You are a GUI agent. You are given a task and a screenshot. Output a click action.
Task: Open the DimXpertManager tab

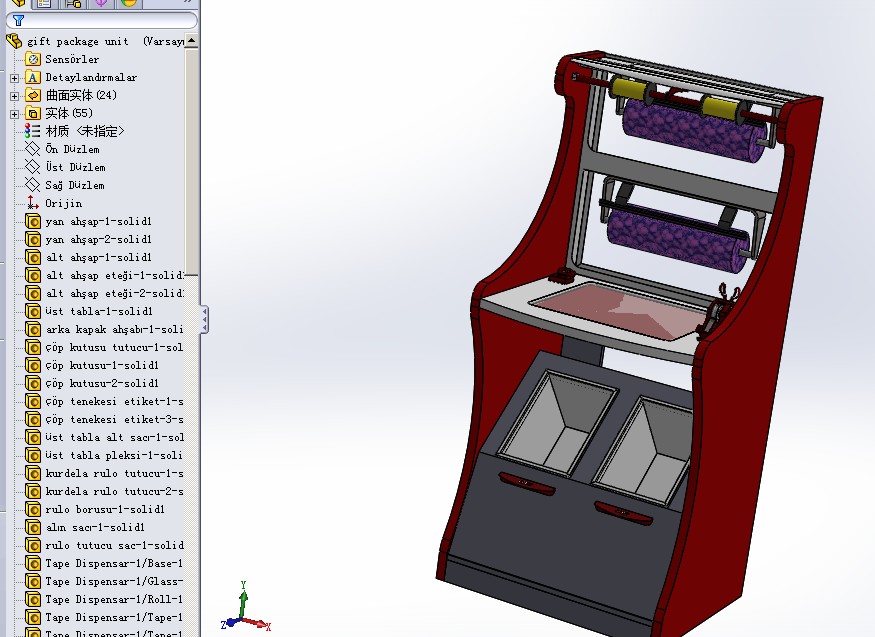pyautogui.click(x=101, y=3)
